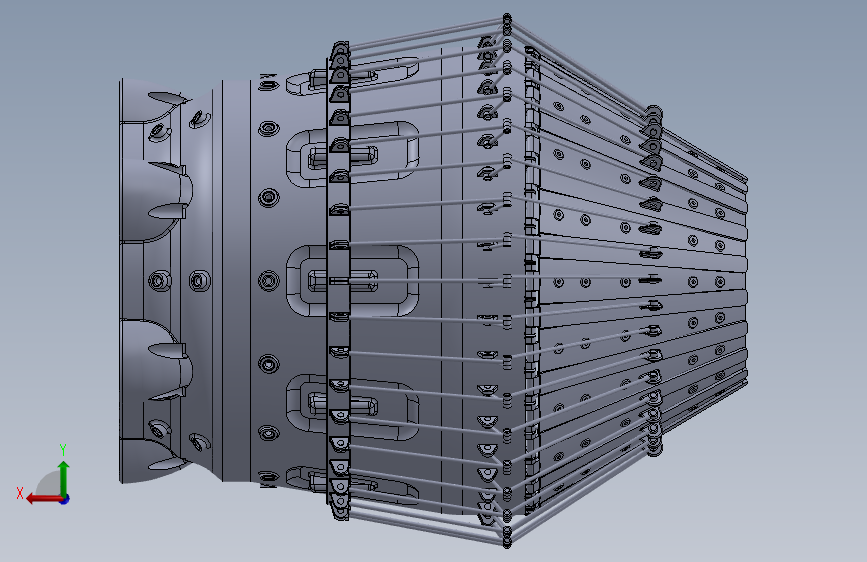Click the 'X' label of the orientation triad
This screenshot has height=562, width=867.
coord(20,493)
